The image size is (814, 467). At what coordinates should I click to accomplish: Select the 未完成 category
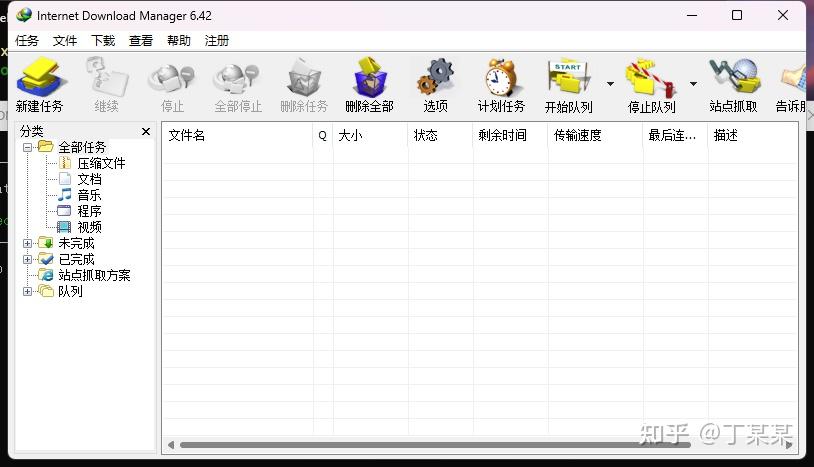76,243
